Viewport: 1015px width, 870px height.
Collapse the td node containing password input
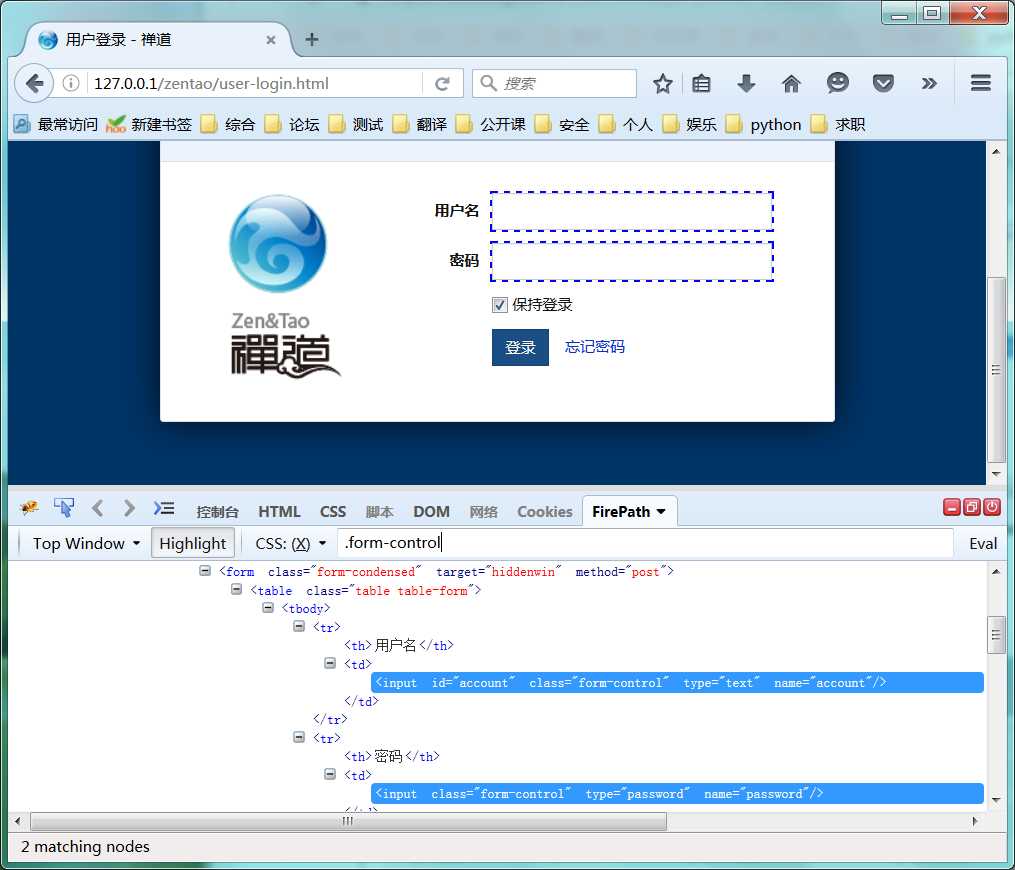click(329, 774)
